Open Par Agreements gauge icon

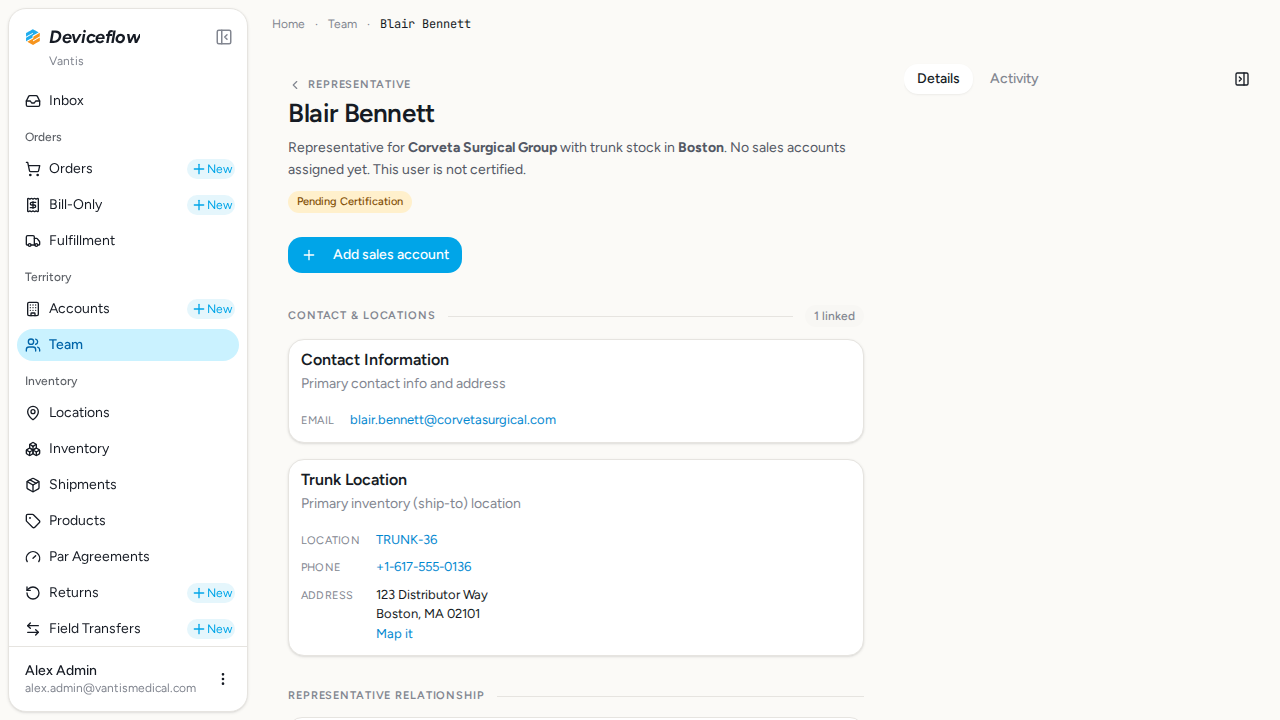coord(33,557)
